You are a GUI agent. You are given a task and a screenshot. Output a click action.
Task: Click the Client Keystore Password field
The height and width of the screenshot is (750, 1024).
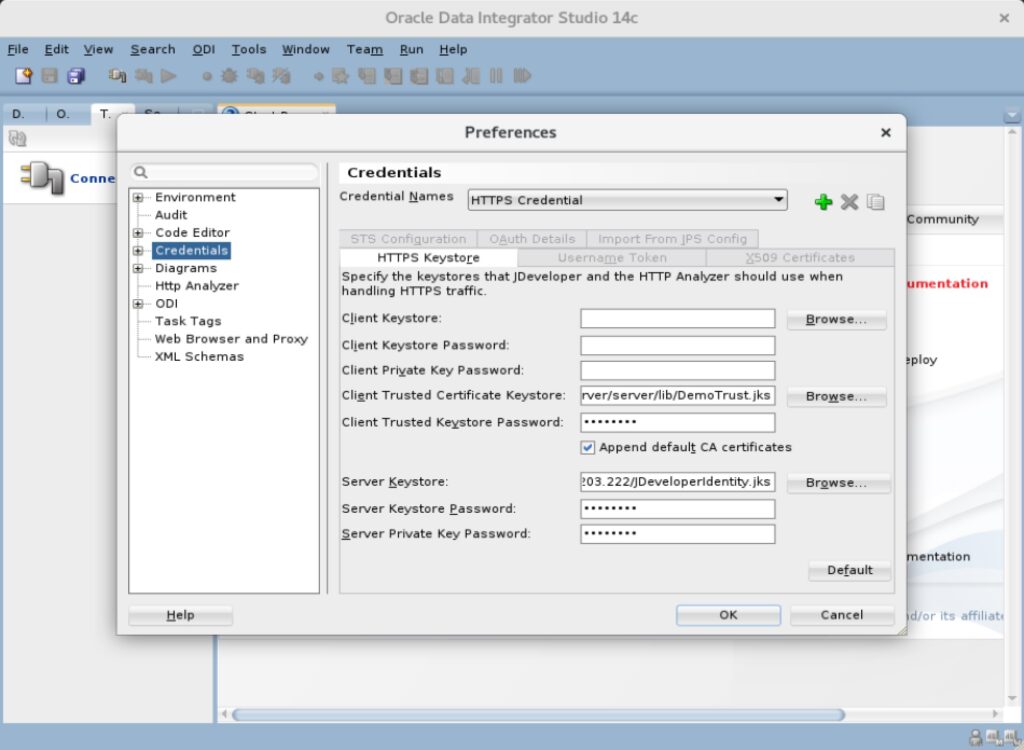click(x=678, y=346)
